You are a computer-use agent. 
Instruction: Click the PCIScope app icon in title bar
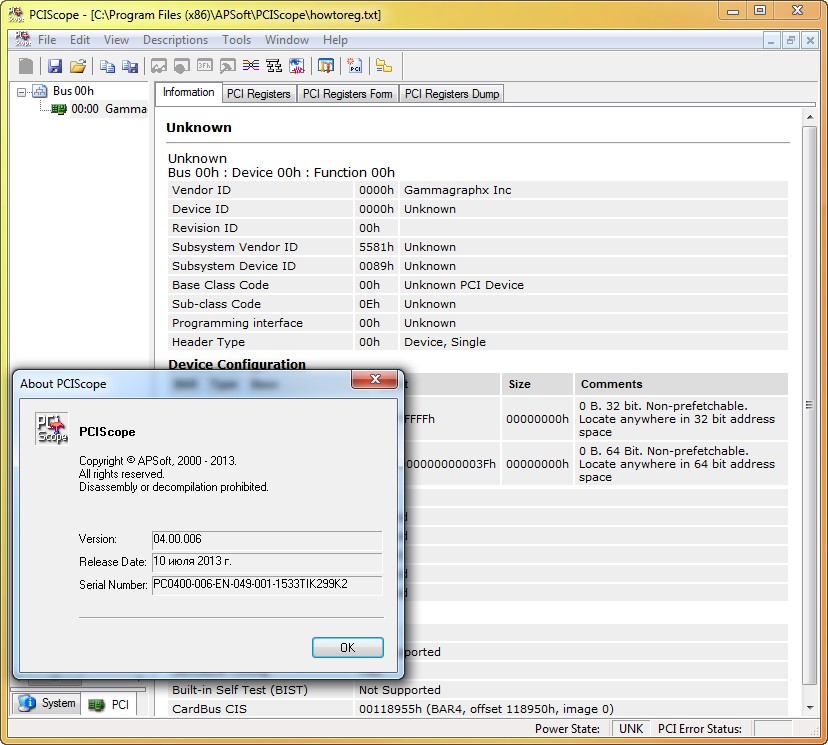(16, 14)
